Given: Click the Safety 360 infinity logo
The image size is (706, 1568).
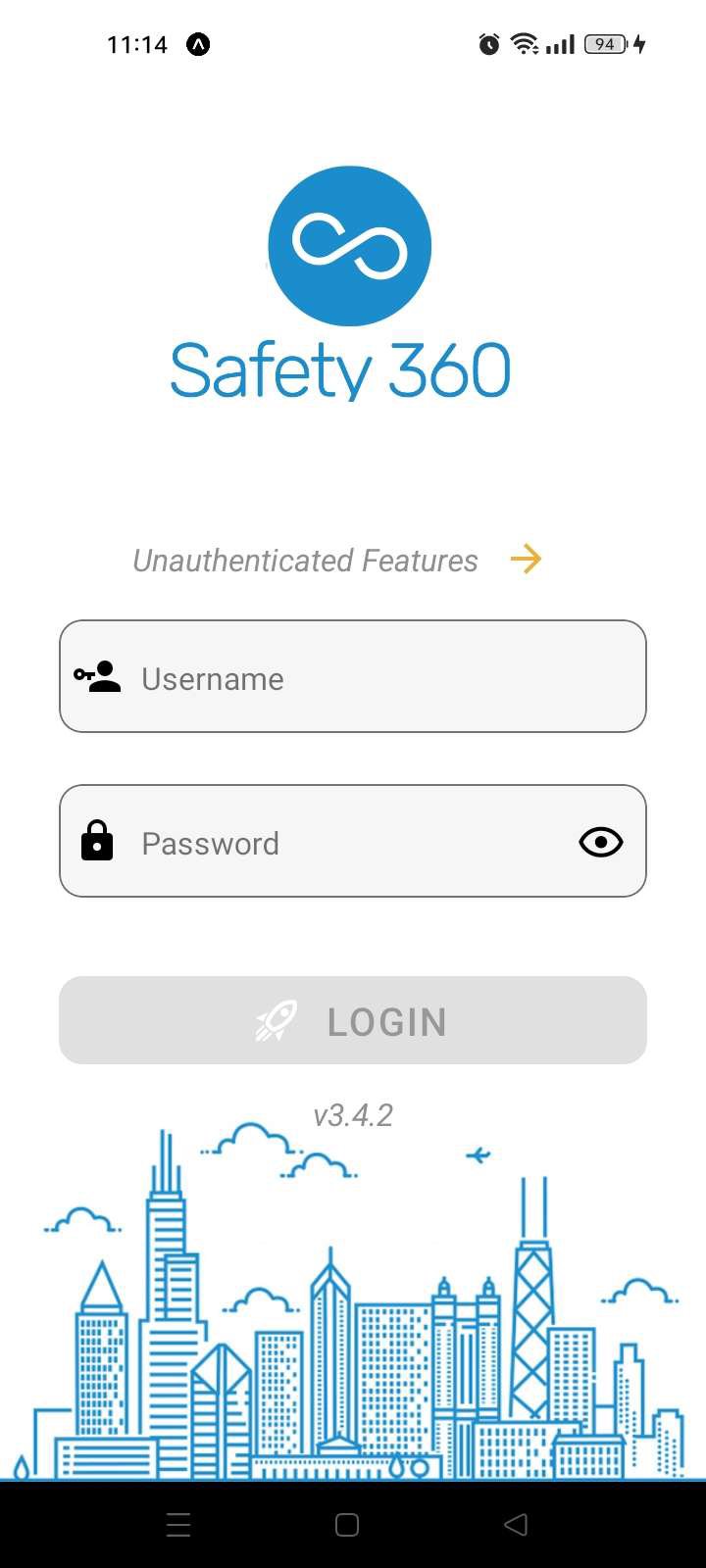Looking at the screenshot, I should tap(350, 245).
